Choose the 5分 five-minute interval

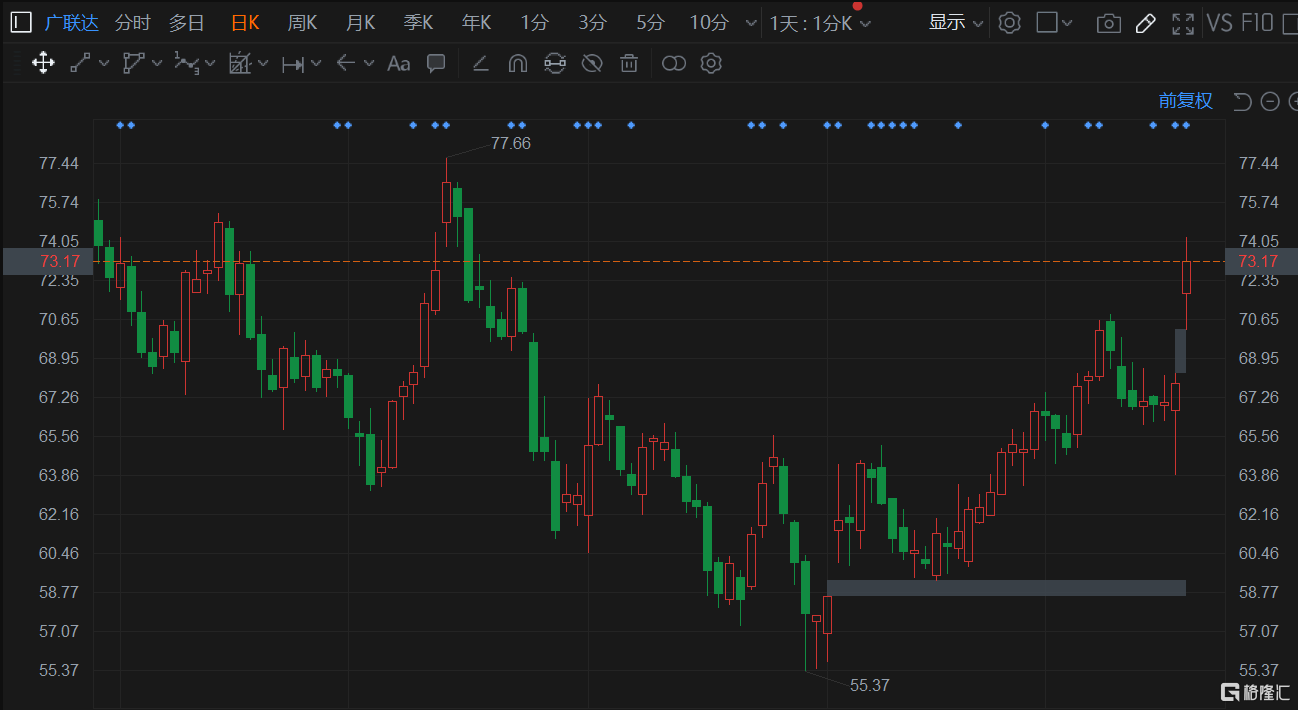coord(650,22)
